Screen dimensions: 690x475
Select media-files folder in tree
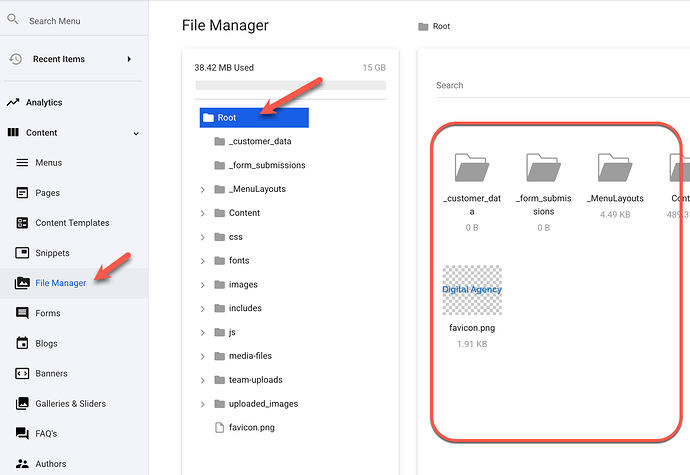tap(250, 356)
